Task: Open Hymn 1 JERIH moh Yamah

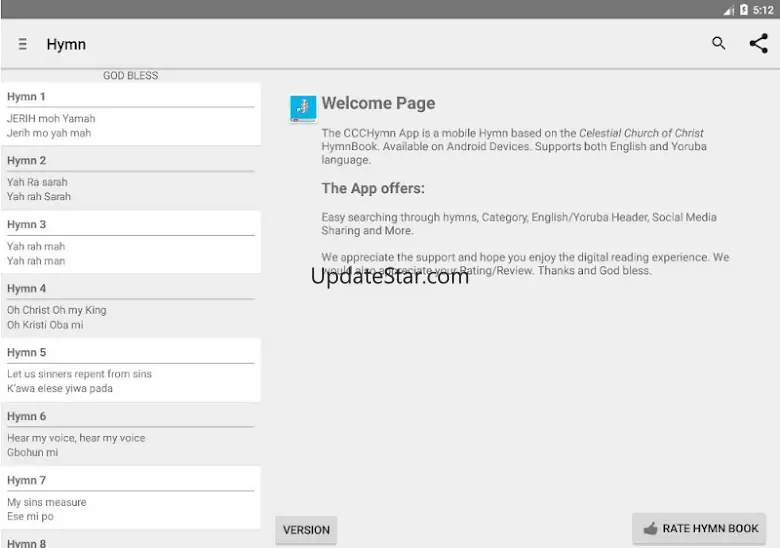Action: (131, 114)
